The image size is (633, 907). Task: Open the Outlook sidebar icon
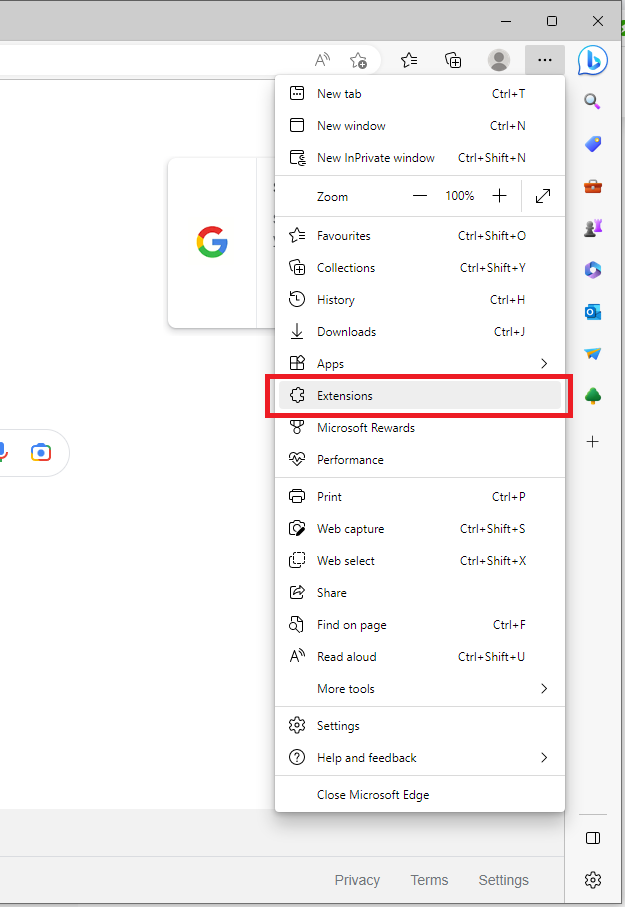pos(592,312)
